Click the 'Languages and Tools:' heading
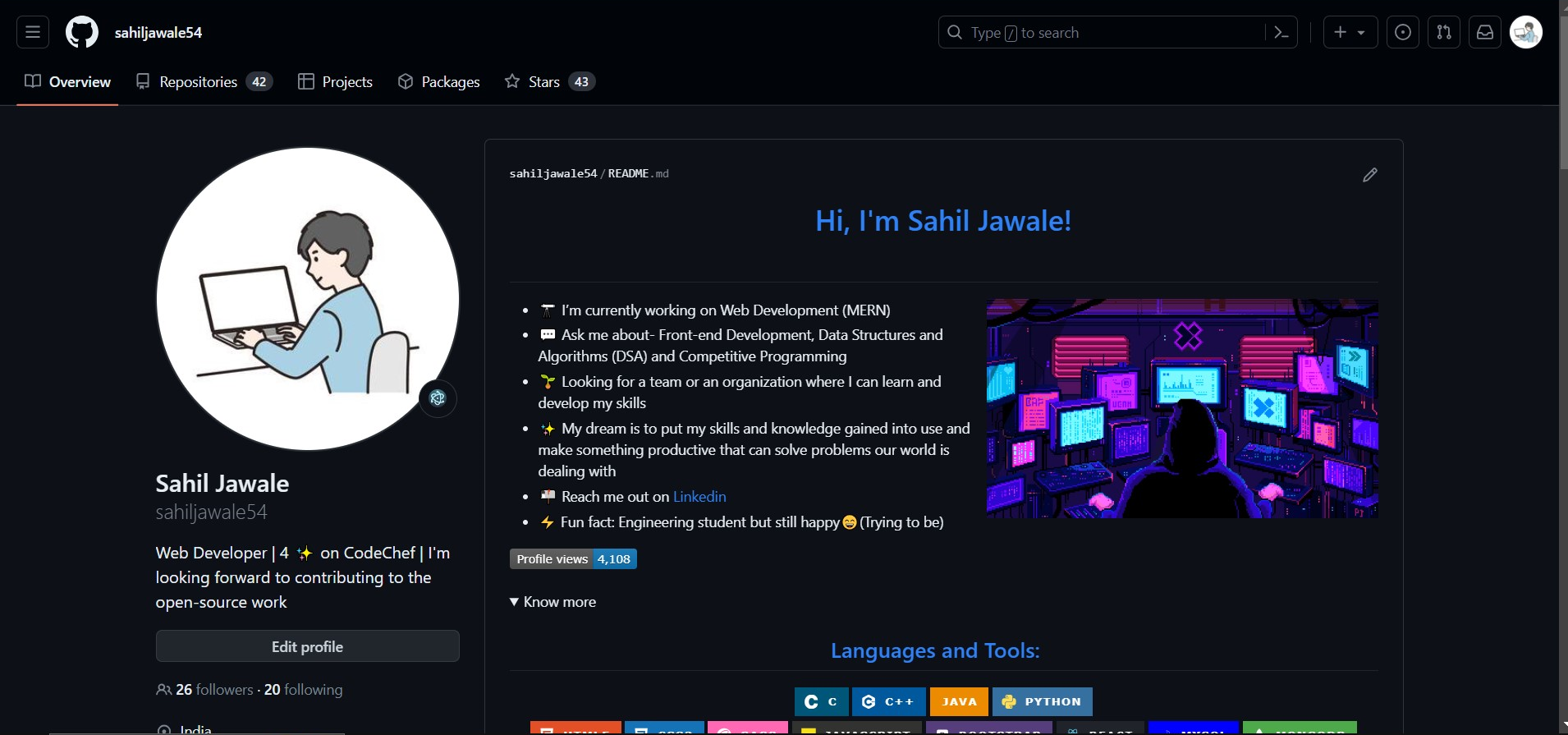This screenshot has height=735, width=1568. 935,650
